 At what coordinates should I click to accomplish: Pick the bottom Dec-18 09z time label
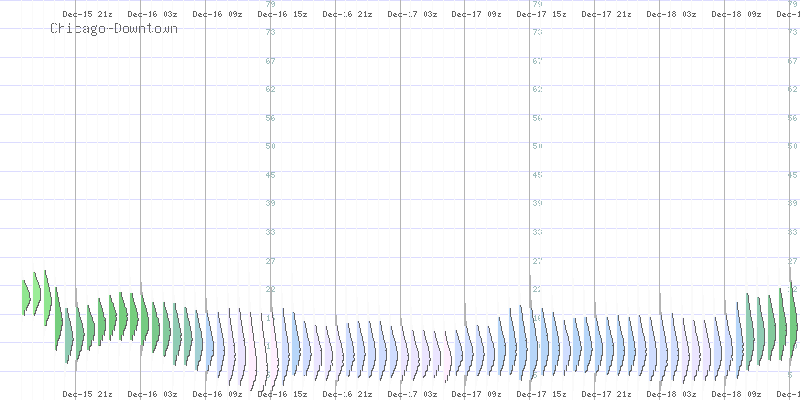[735, 394]
